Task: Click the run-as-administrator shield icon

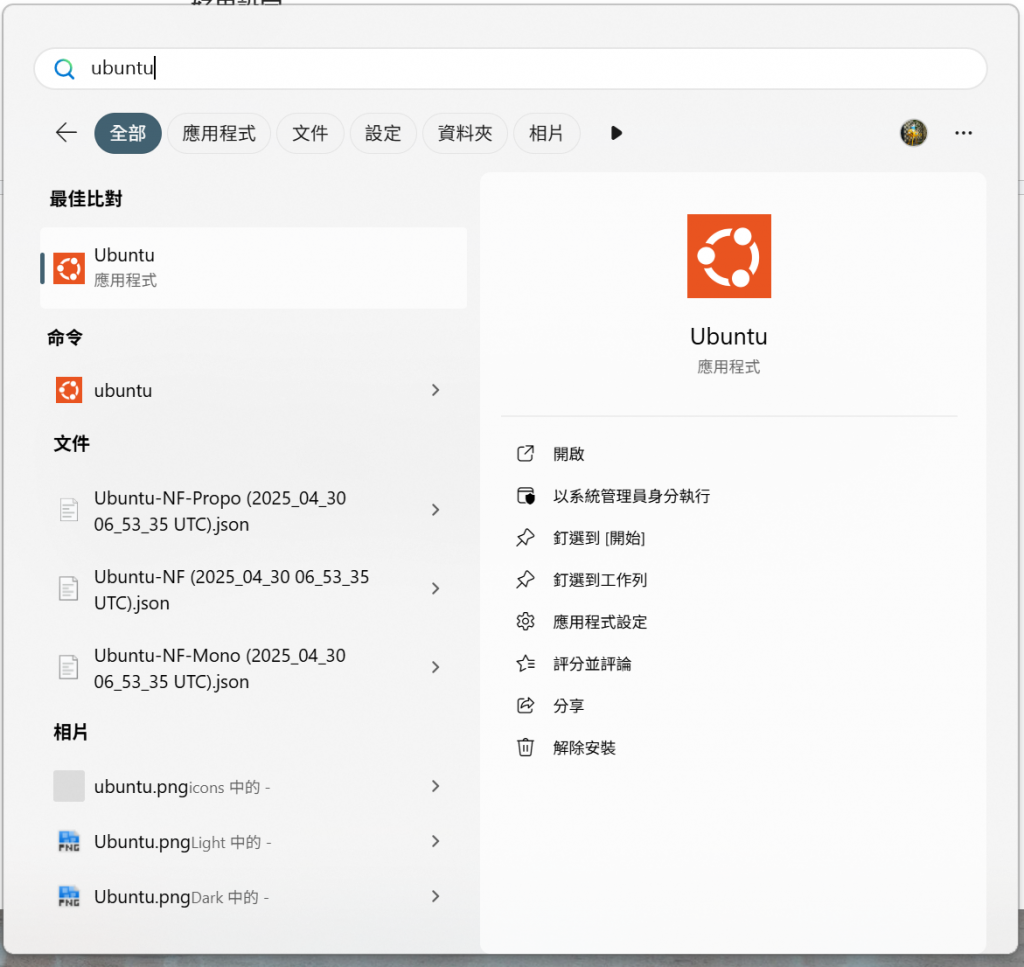Action: (526, 496)
